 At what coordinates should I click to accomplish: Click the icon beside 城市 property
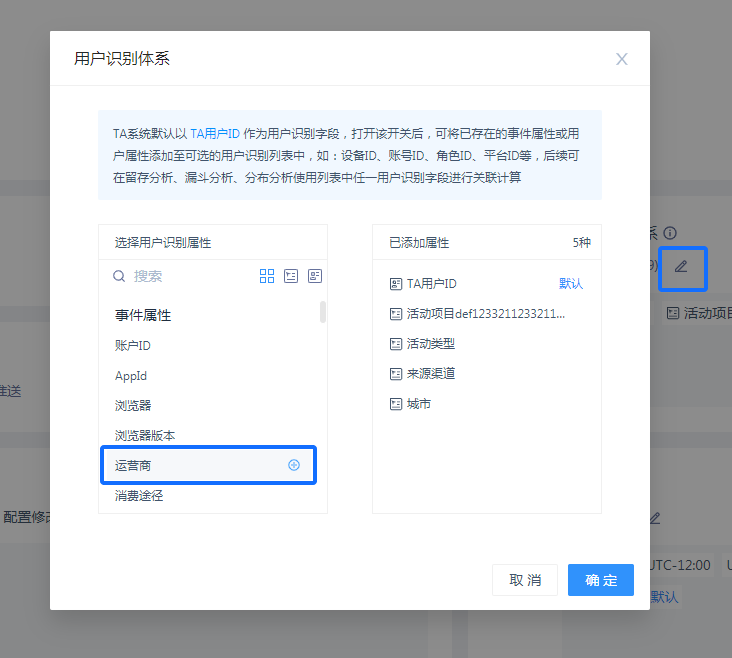395,404
